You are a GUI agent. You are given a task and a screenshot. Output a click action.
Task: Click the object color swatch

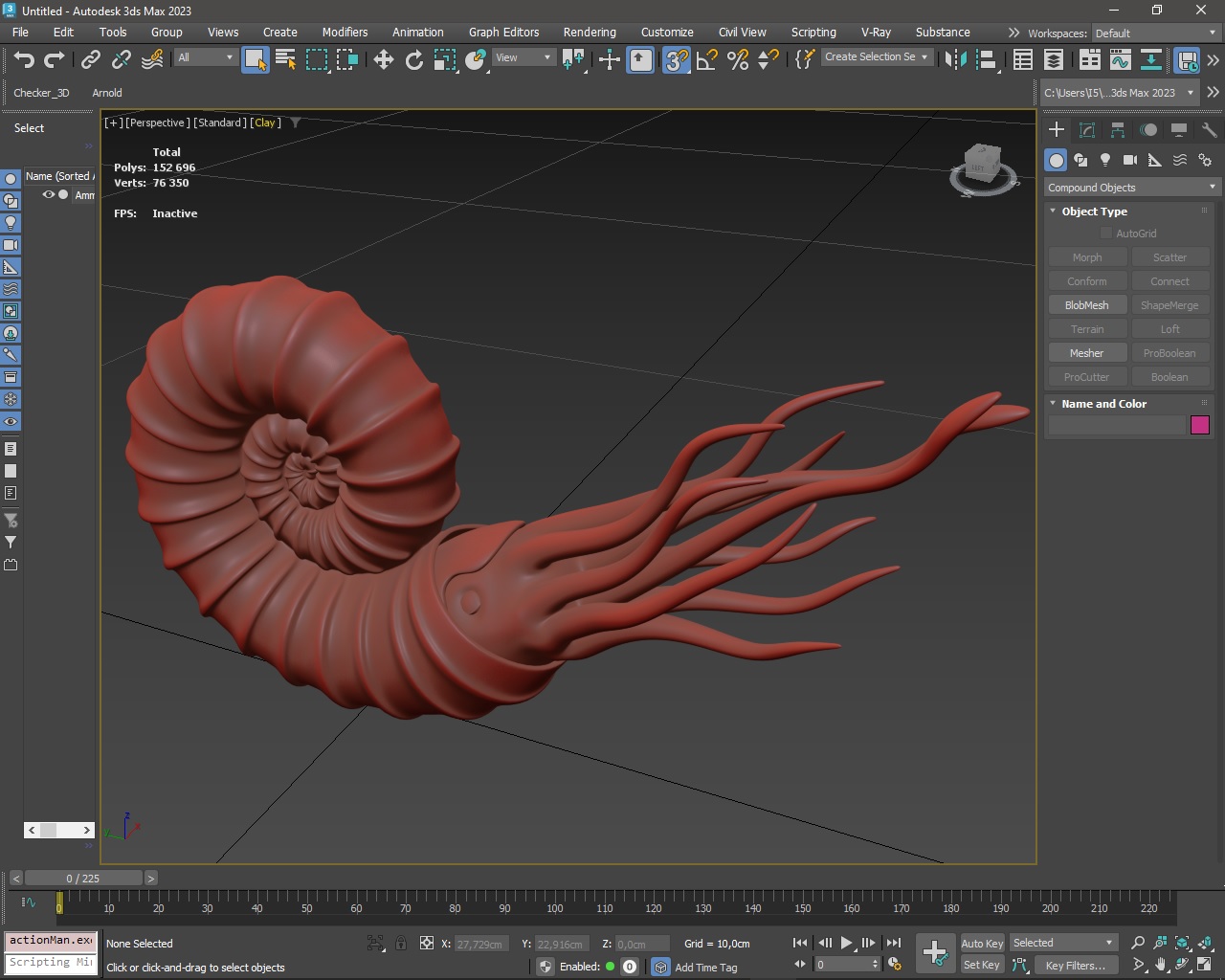click(x=1200, y=425)
